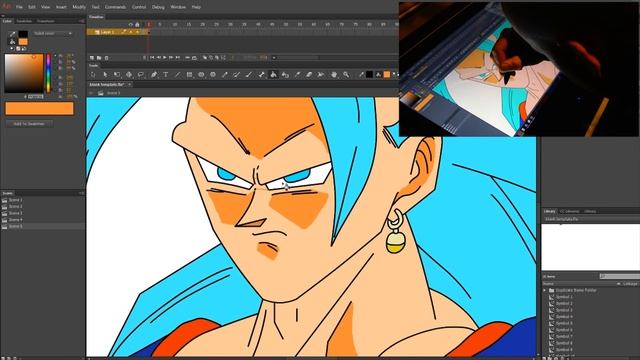The height and width of the screenshot is (360, 640).
Task: Select the Paint Bucket tool
Action: [273, 75]
